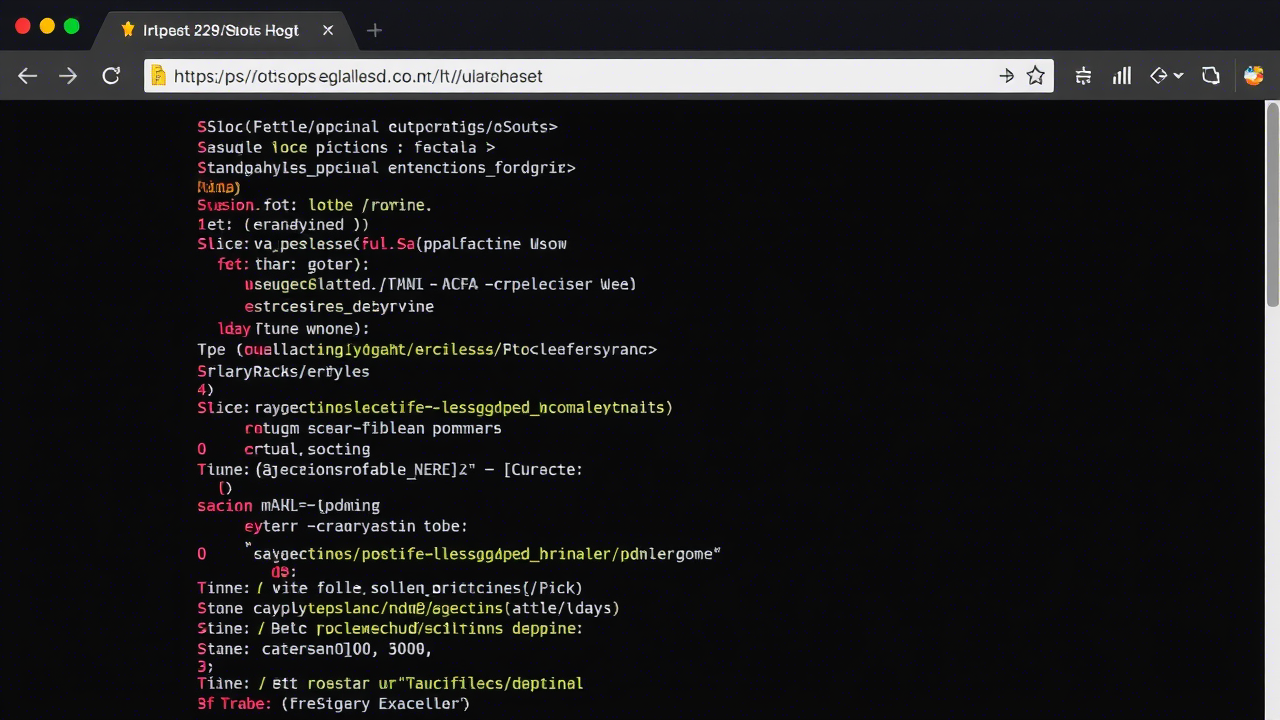Toggle fullscreen with the green traffic light

click(71, 27)
